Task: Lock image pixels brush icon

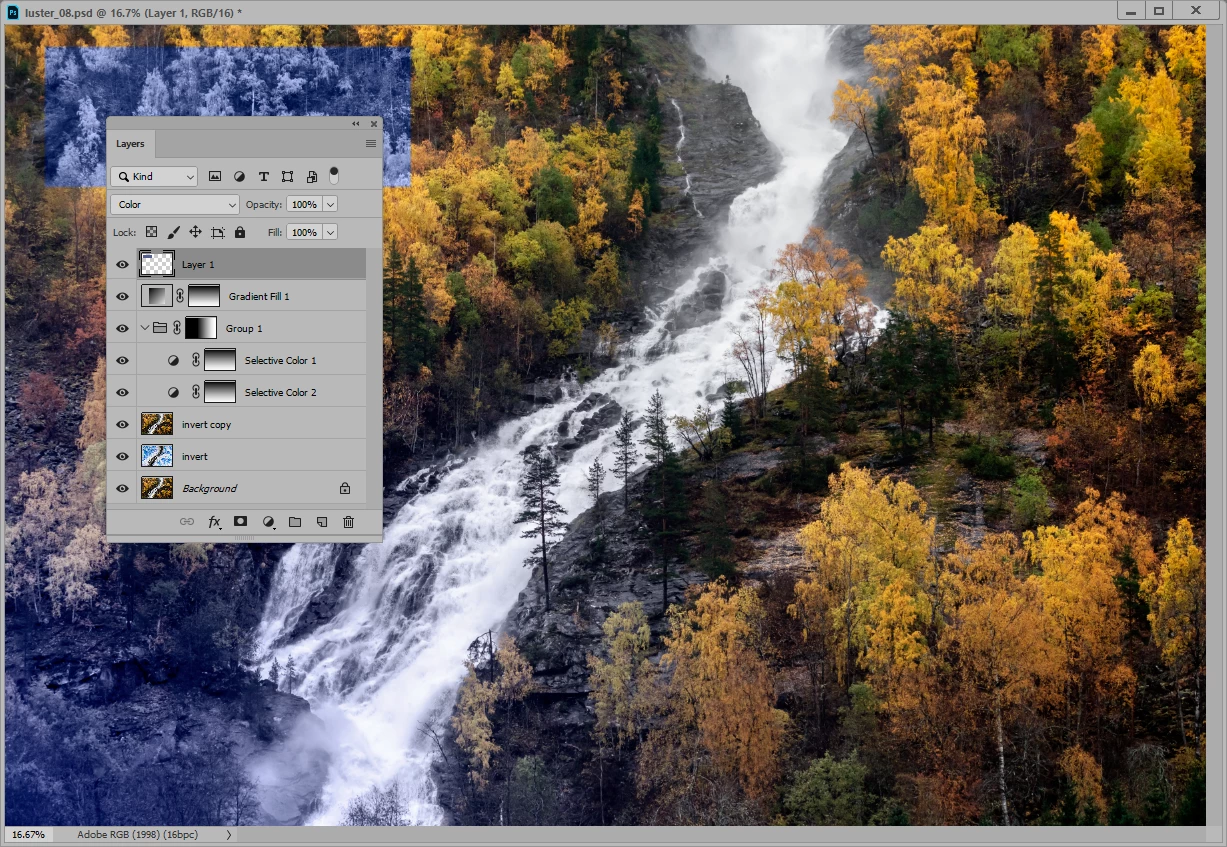Action: (174, 232)
